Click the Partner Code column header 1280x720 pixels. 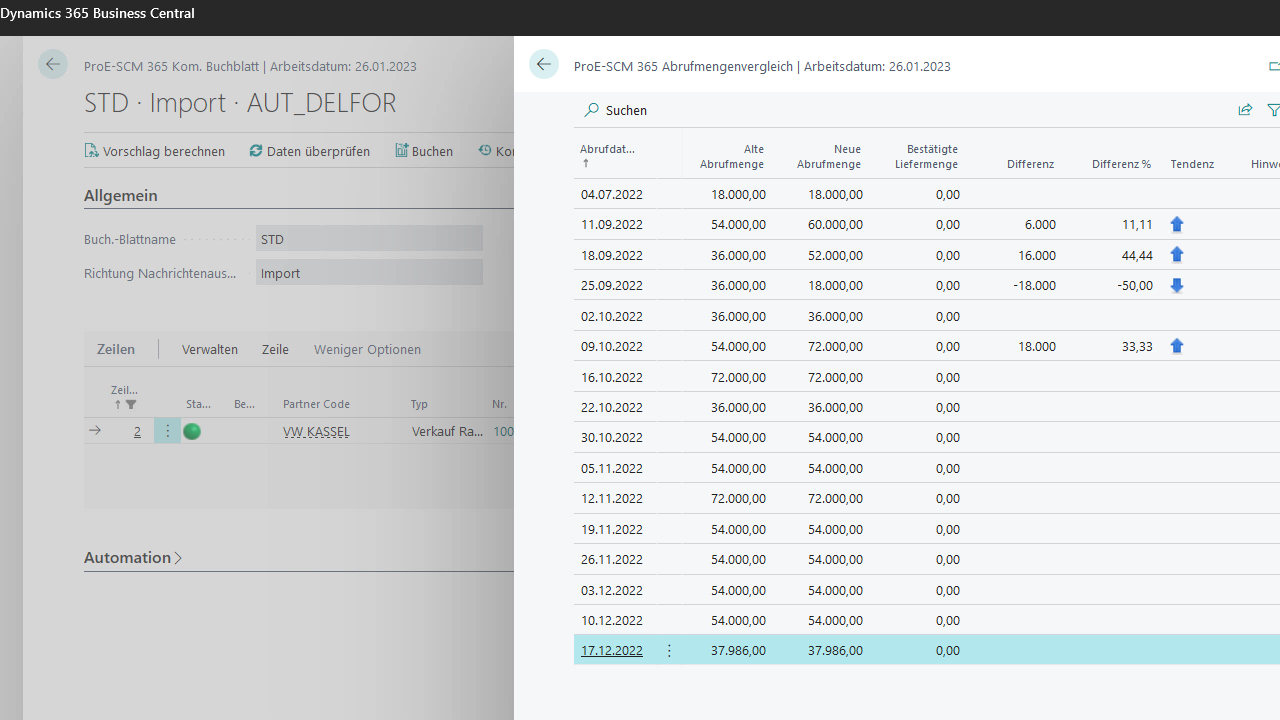point(316,404)
